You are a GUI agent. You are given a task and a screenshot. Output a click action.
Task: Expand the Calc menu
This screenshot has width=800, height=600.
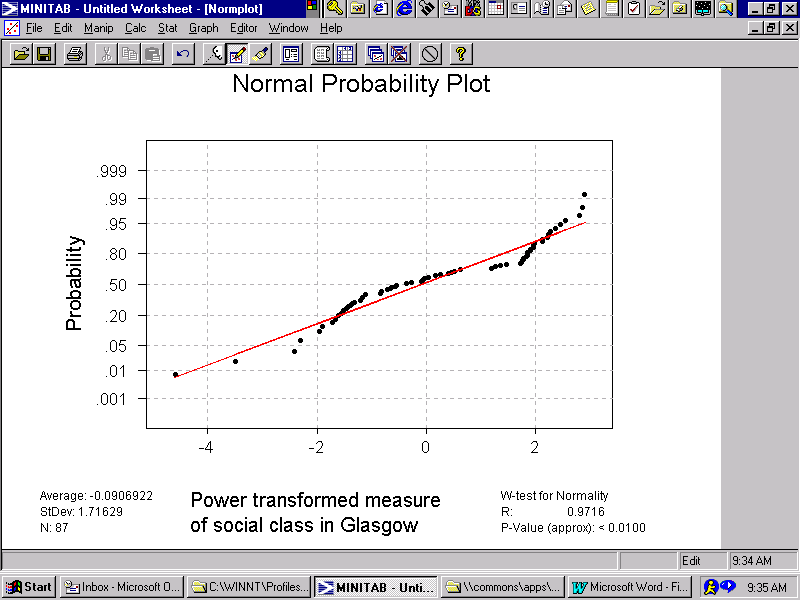pyautogui.click(x=135, y=28)
